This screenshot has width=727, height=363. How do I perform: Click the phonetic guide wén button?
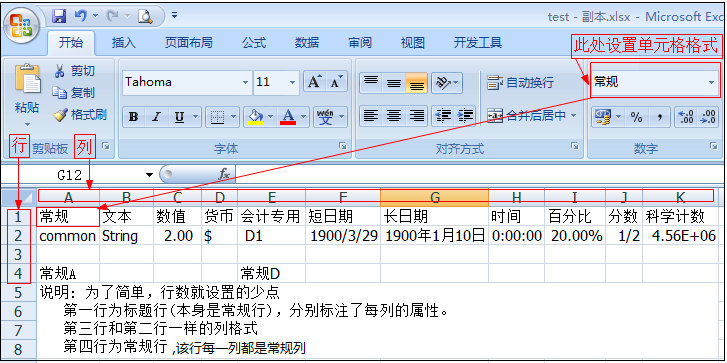point(325,117)
